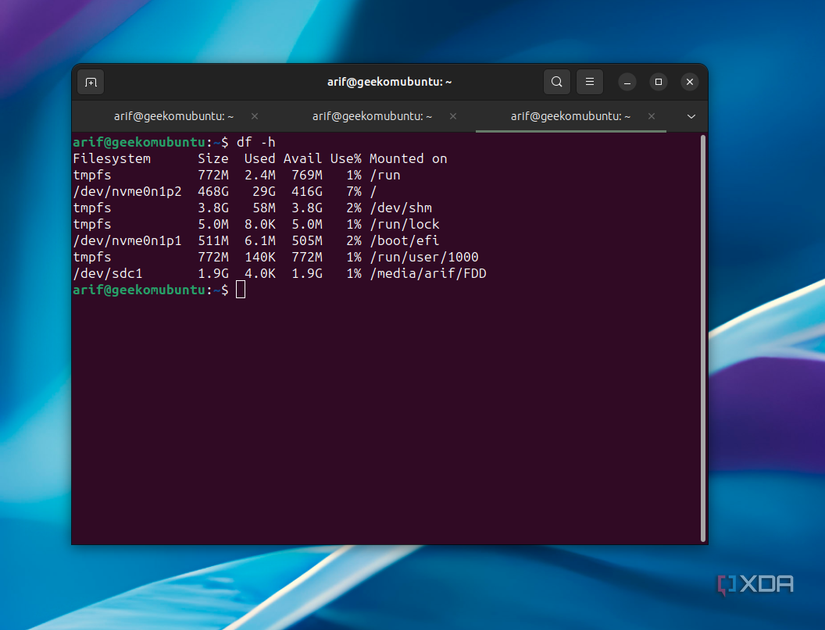Select the active third terminal tab
825x630 pixels.
tap(570, 116)
